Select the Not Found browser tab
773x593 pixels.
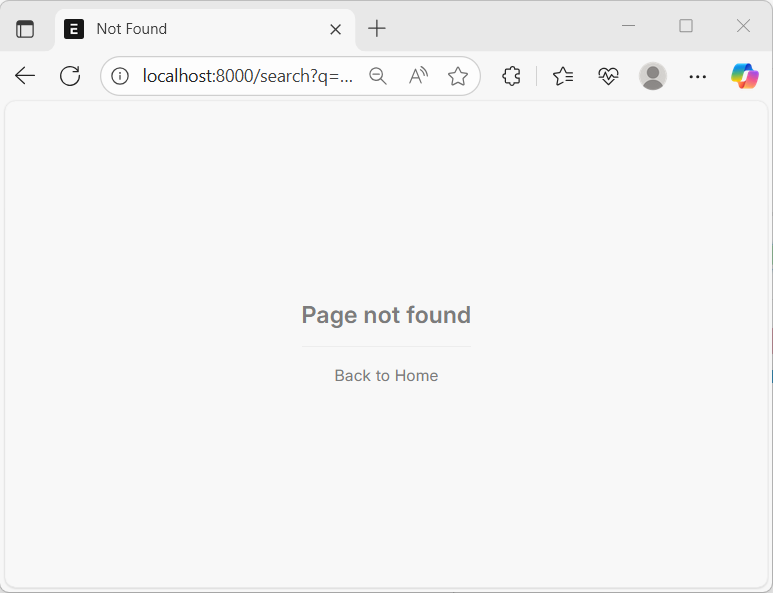[x=205, y=29]
